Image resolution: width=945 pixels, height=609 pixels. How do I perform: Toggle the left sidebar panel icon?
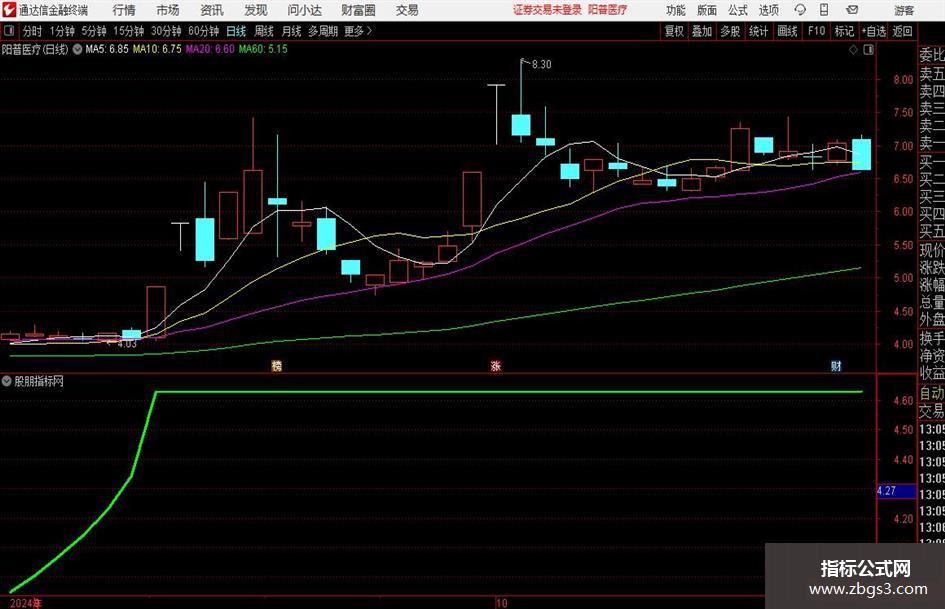(9, 31)
